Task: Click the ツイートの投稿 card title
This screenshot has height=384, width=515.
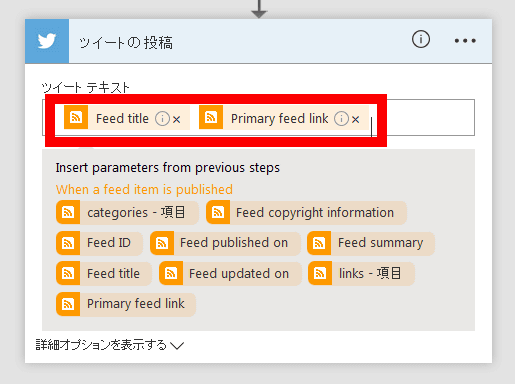Action: click(x=126, y=43)
